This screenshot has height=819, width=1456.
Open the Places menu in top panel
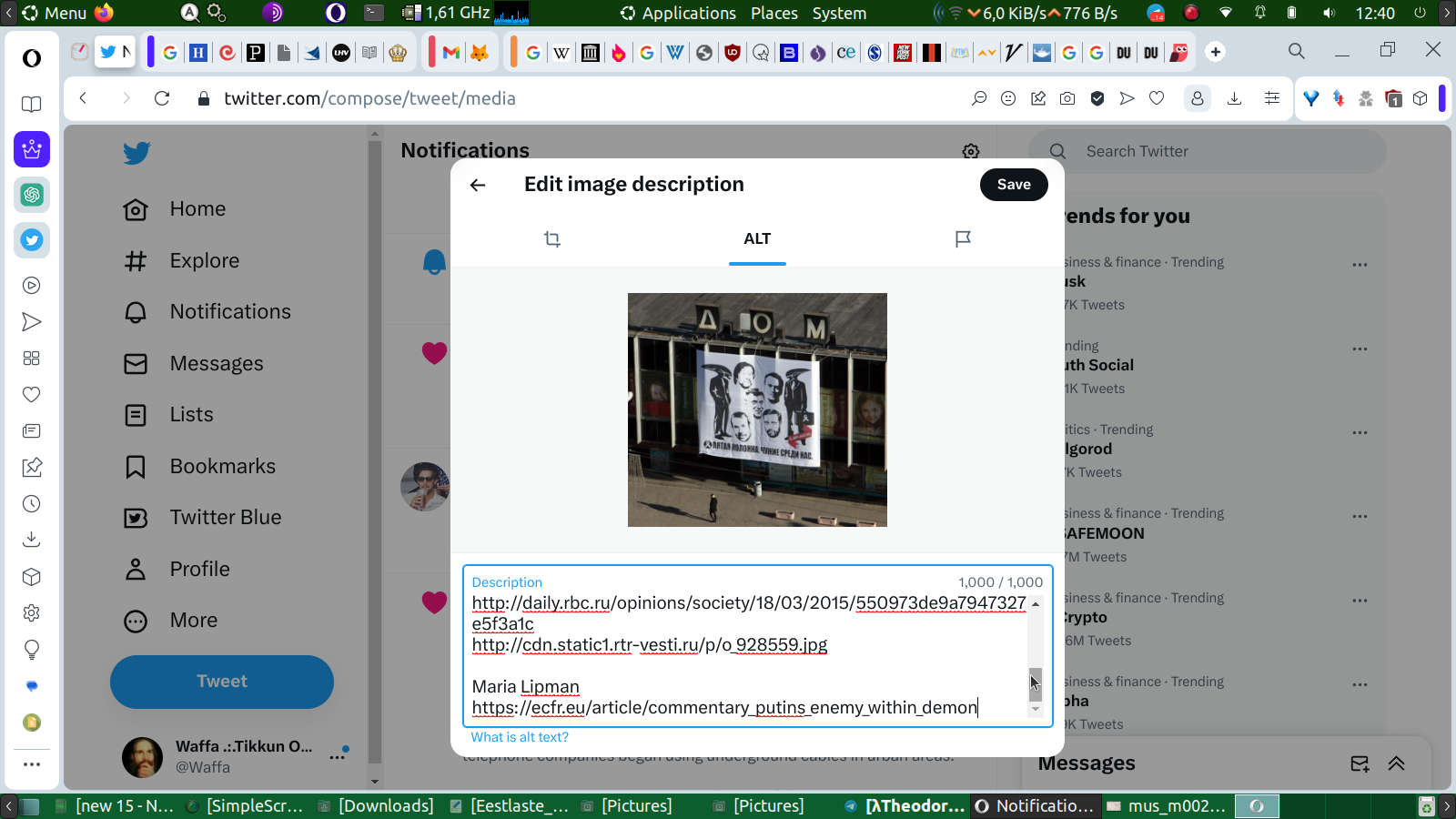pyautogui.click(x=774, y=13)
